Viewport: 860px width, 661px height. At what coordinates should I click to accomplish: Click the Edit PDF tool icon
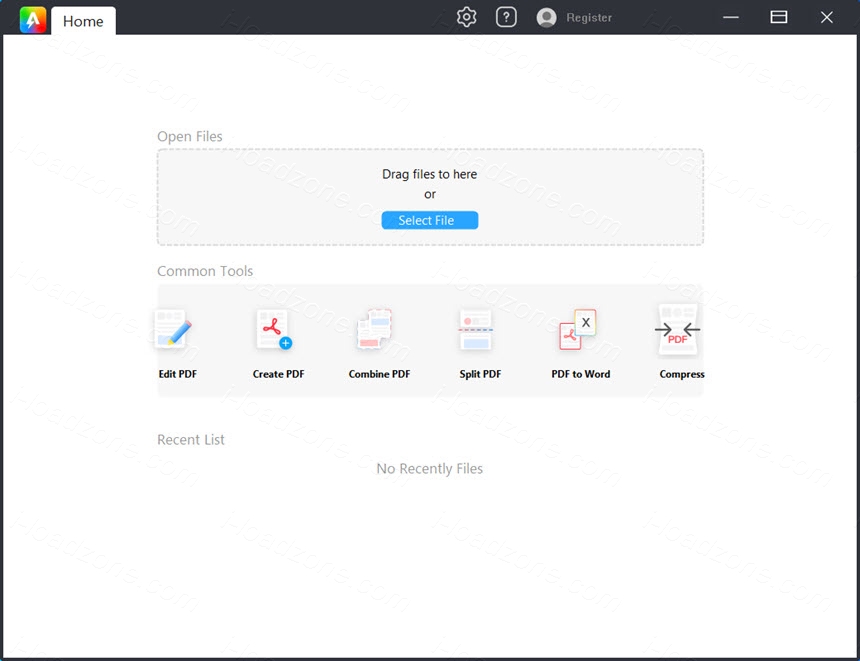(173, 329)
